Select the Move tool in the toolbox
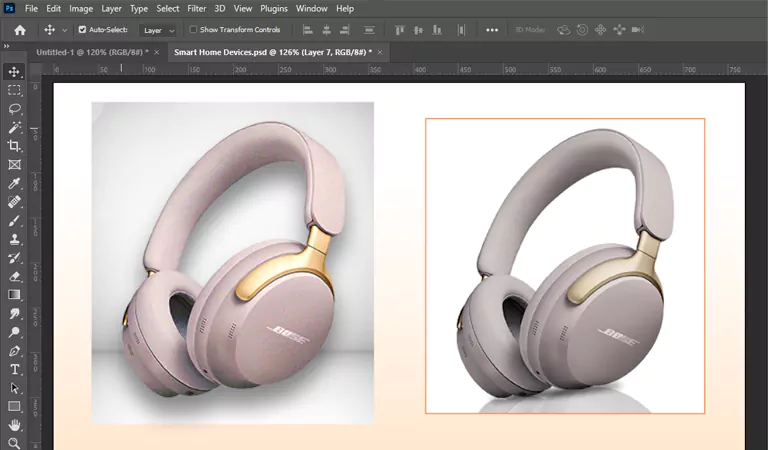Screen dimensions: 768x450 pos(14,72)
